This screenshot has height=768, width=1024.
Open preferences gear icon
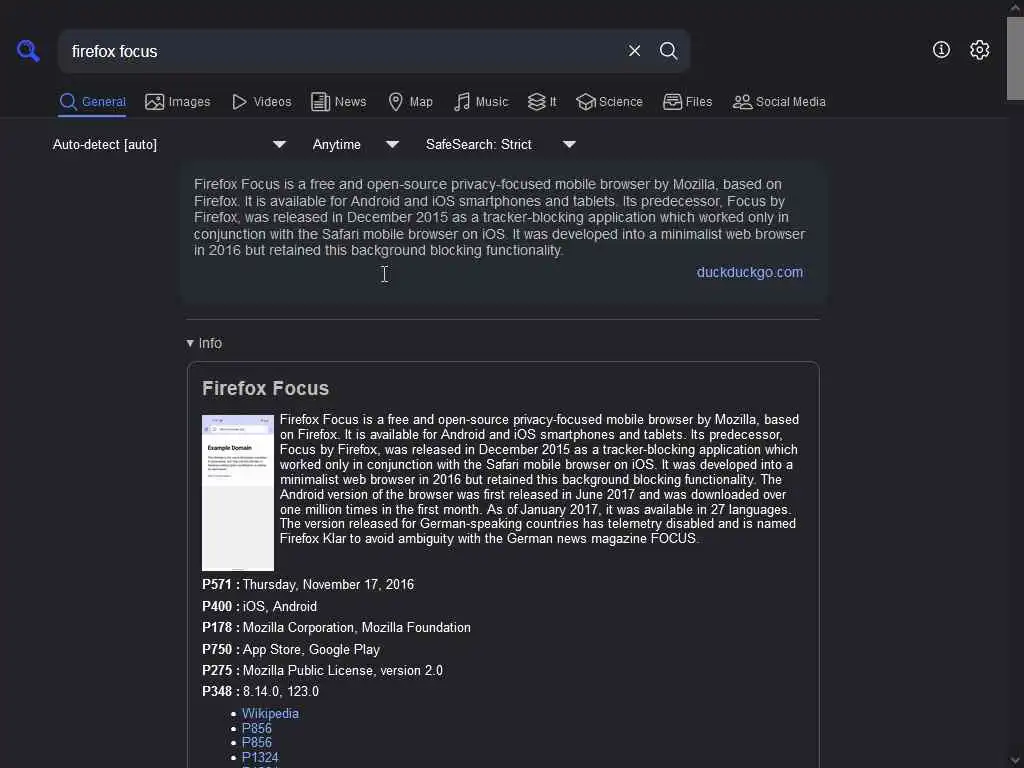(x=979, y=50)
